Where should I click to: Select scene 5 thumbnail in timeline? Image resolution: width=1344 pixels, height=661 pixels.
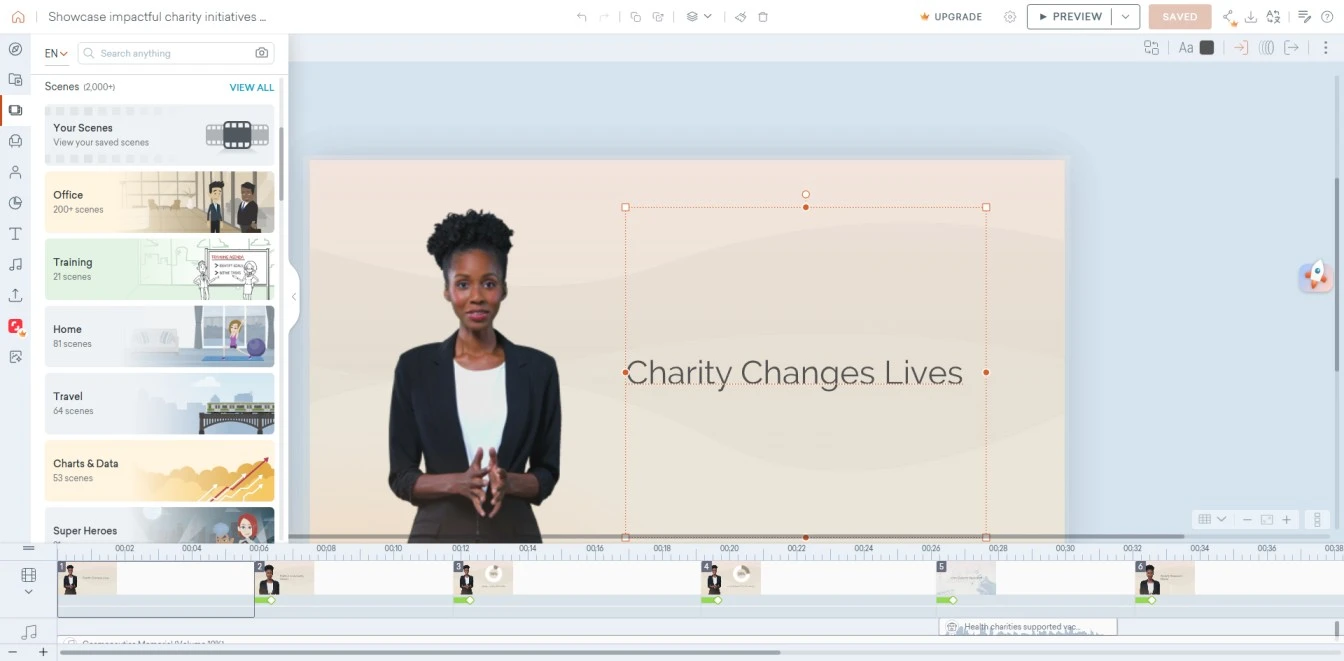[966, 578]
